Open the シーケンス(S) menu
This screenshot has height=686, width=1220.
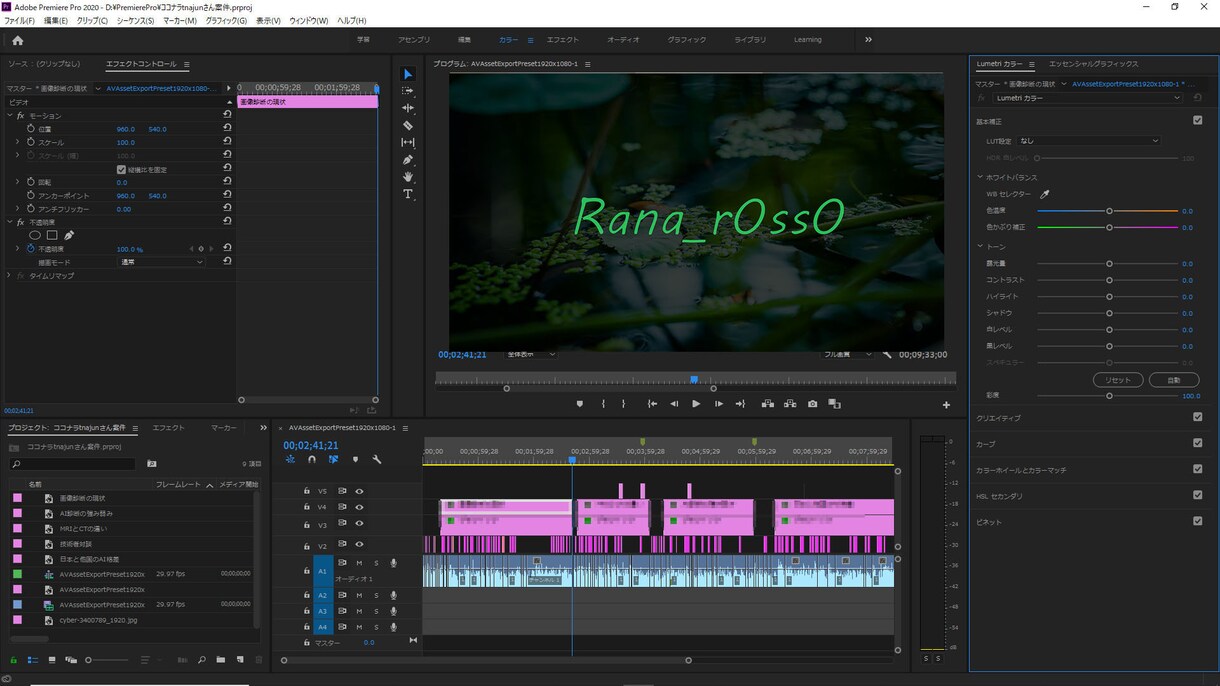pyautogui.click(x=135, y=20)
